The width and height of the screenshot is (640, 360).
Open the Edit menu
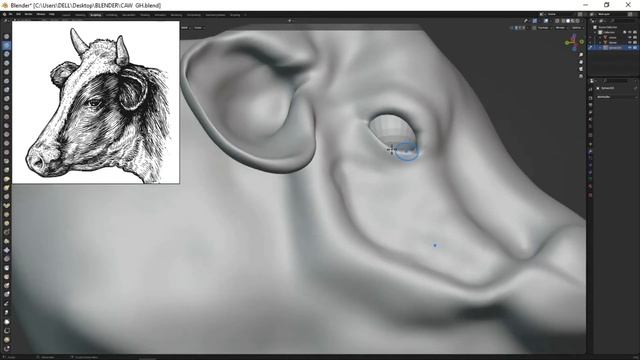click(x=18, y=14)
